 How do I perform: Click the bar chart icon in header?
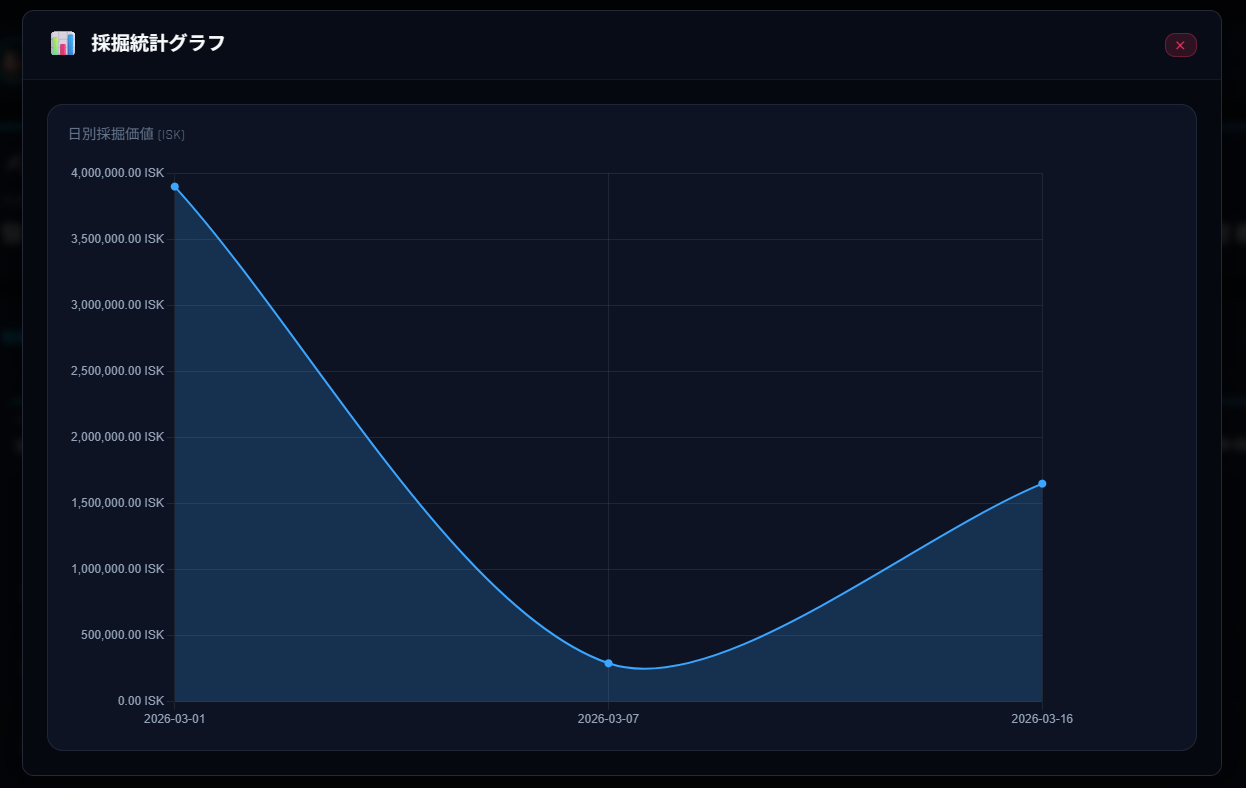tap(63, 44)
